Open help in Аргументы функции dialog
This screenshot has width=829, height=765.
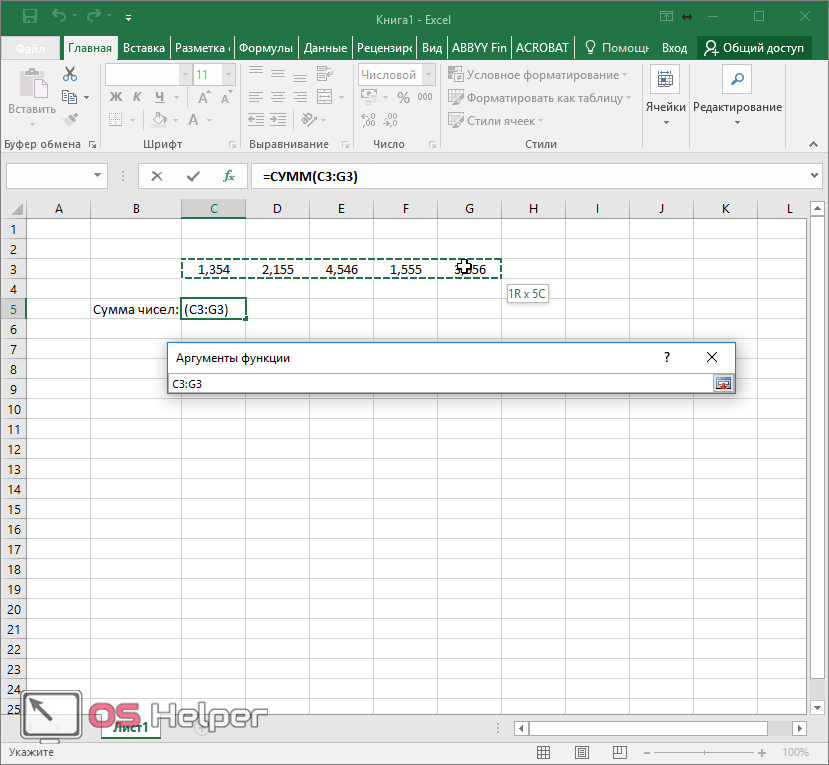click(666, 357)
